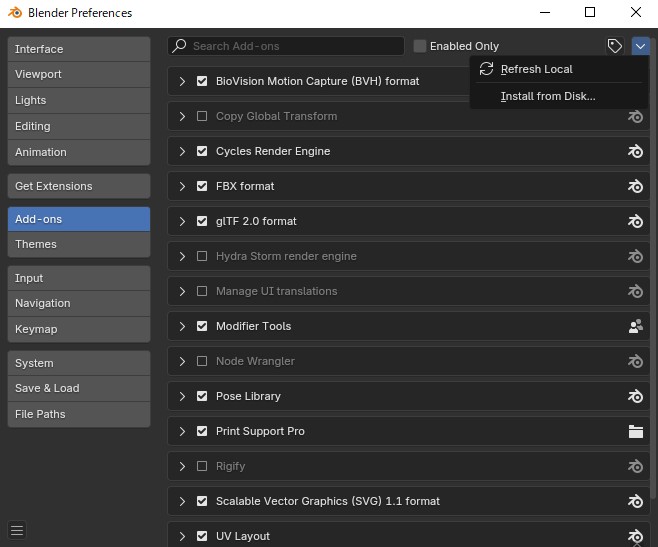
Task: Click the Blender logo in title bar
Action: click(x=15, y=13)
